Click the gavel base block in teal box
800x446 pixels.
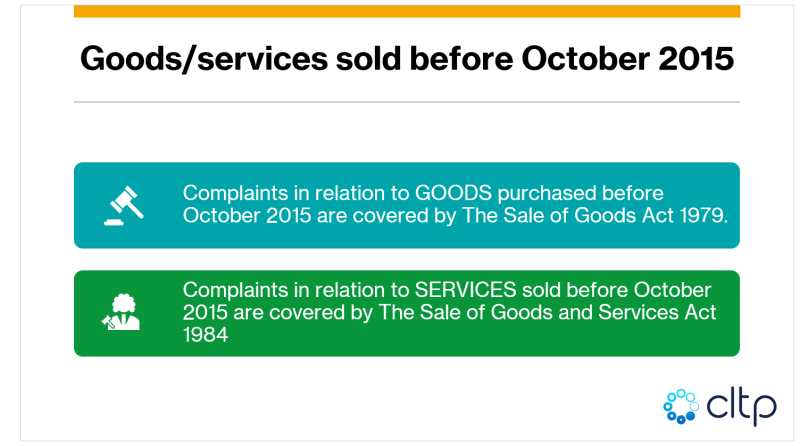pyautogui.click(x=113, y=222)
